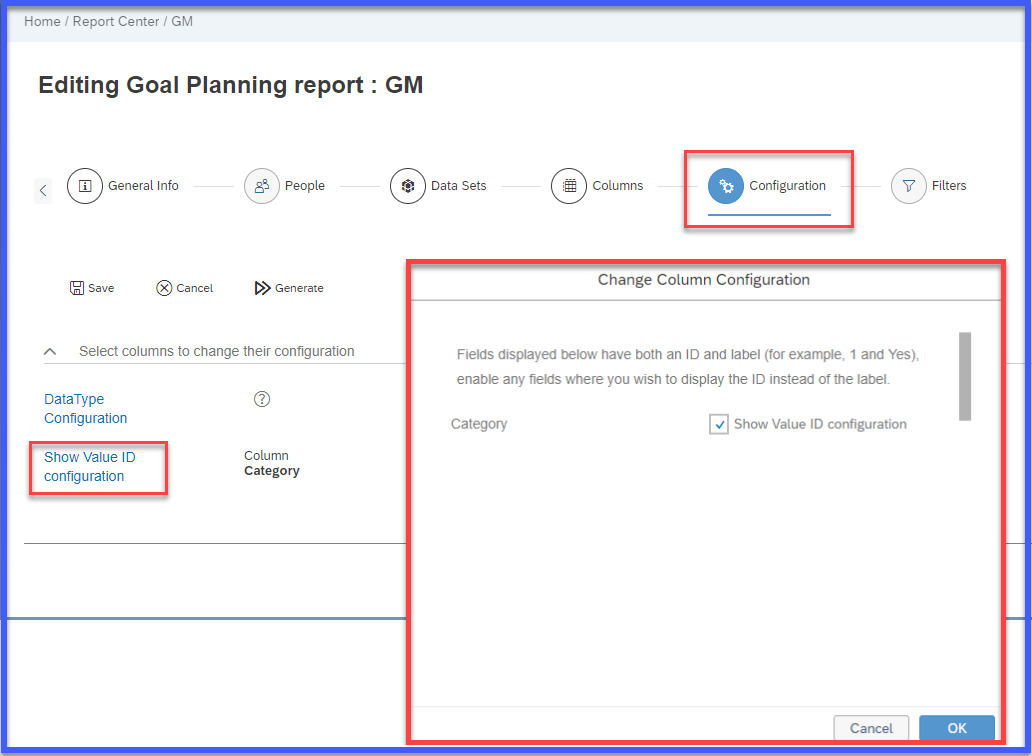Switch to the People step label
The image size is (1032, 756).
pos(305,186)
